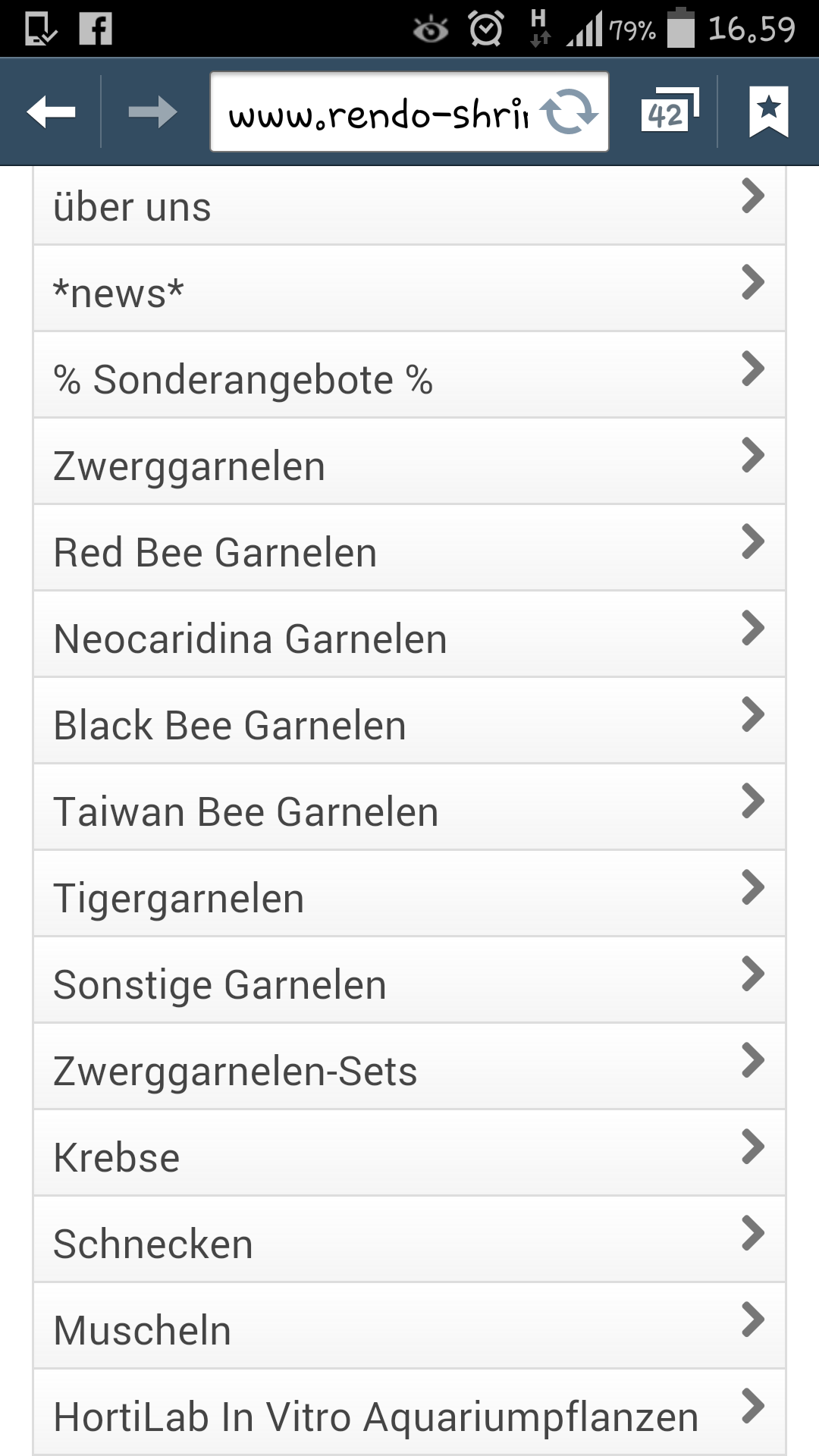This screenshot has width=819, height=1456.
Task: Expand the über uns chevron
Action: (x=752, y=196)
